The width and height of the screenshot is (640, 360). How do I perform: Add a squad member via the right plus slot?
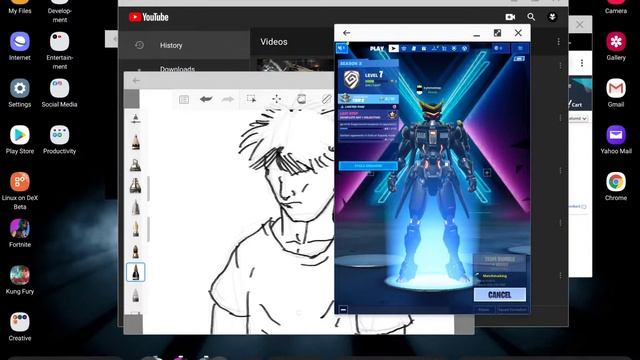(x=487, y=173)
